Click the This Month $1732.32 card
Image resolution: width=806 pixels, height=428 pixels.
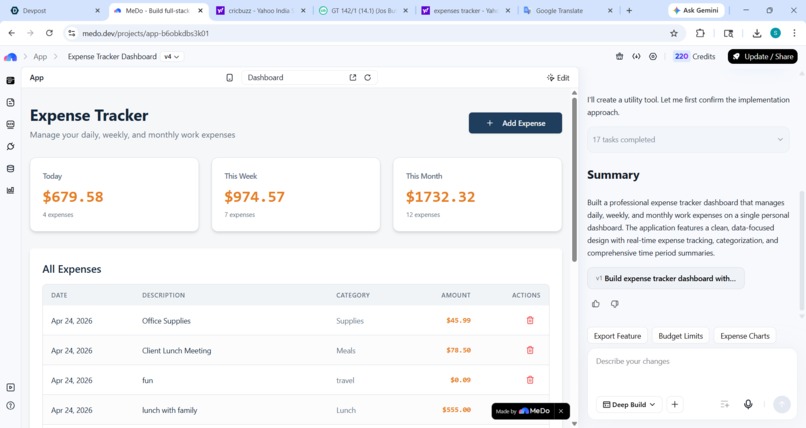point(478,195)
